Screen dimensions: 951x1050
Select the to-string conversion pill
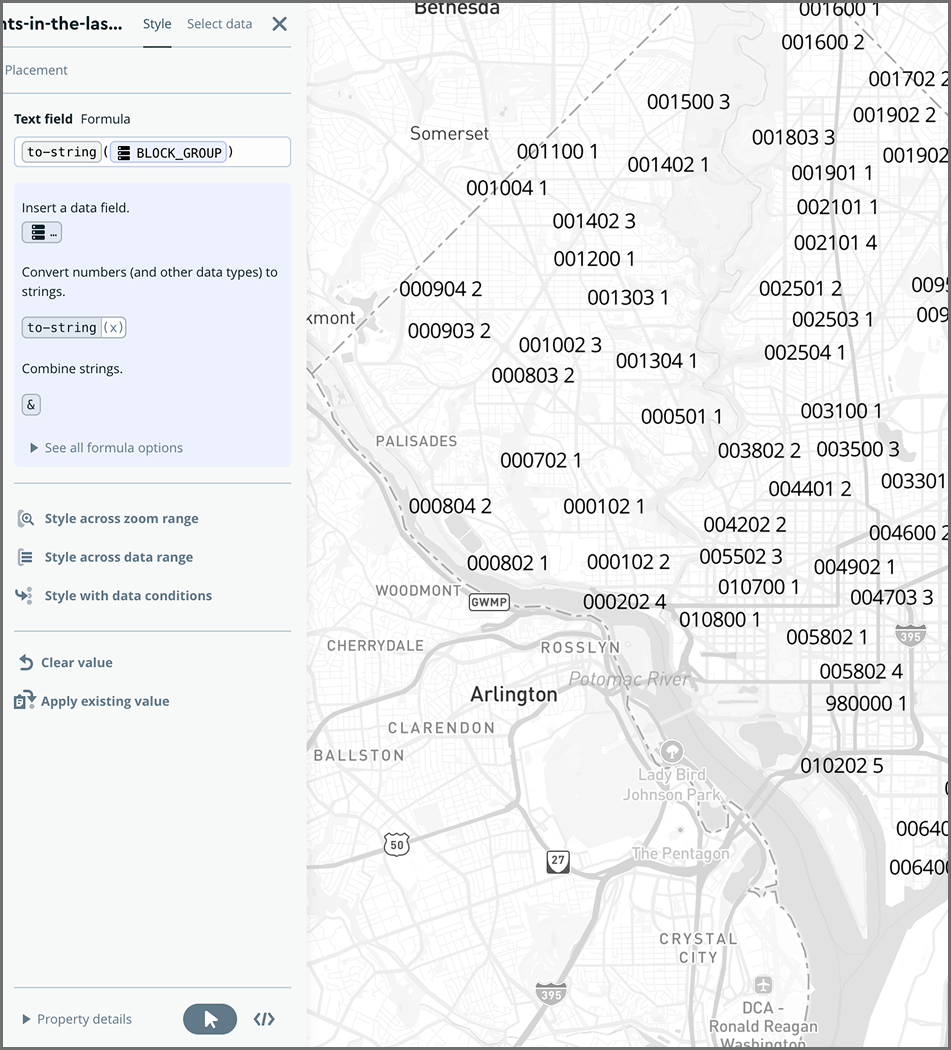tap(73, 327)
